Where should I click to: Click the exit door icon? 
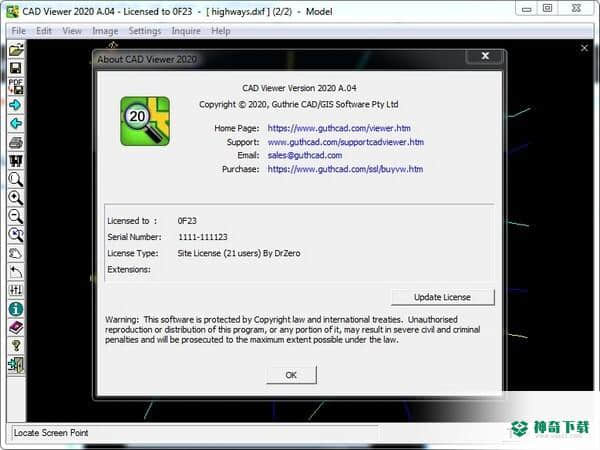pos(16,365)
